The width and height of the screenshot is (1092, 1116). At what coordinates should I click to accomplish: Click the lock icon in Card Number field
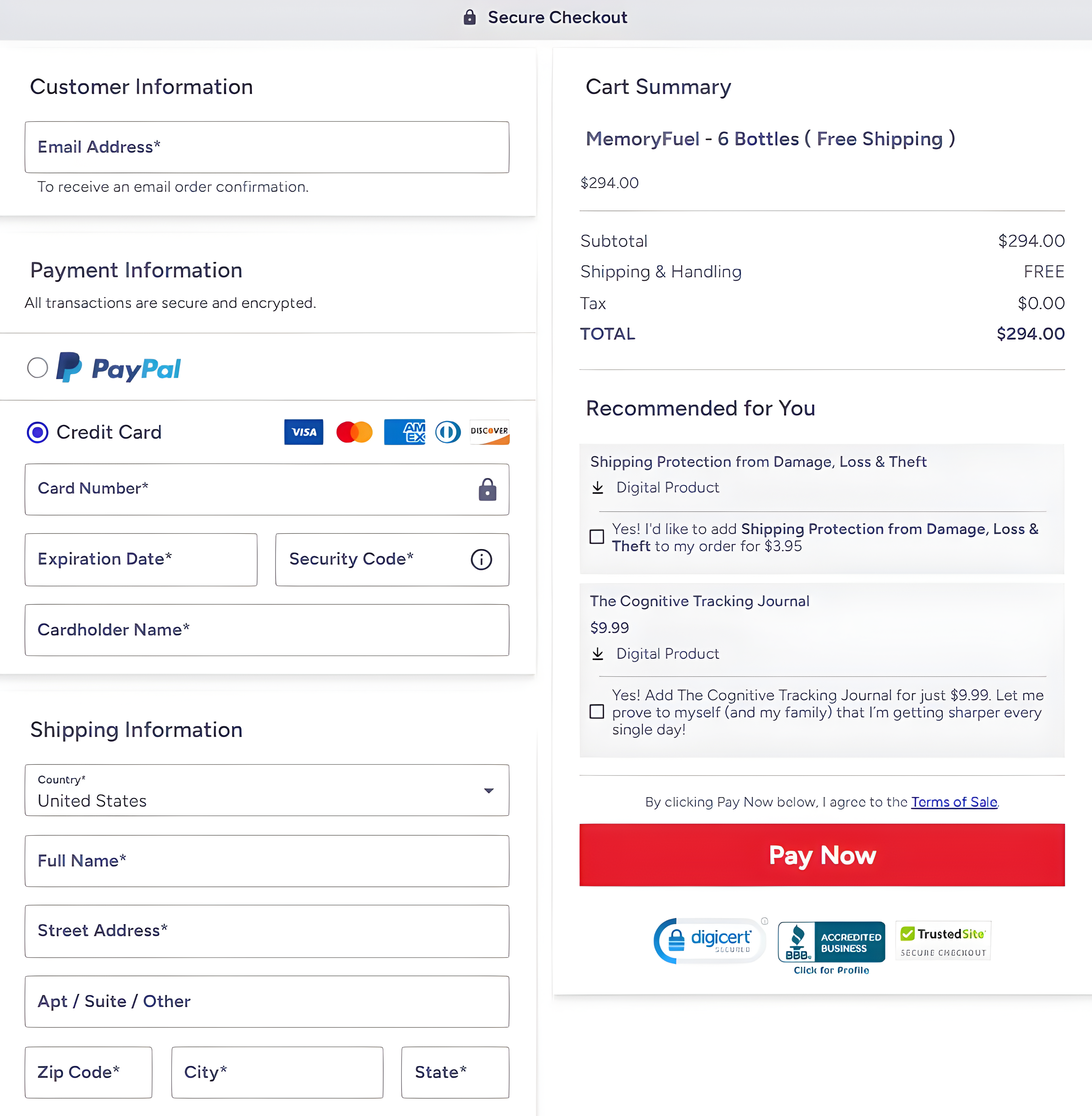pyautogui.click(x=487, y=490)
